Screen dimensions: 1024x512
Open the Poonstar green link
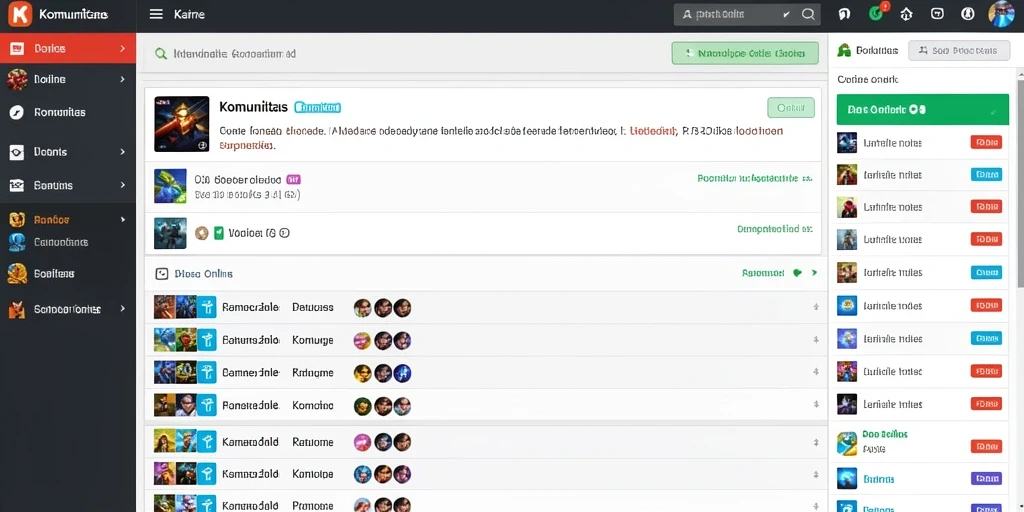pyautogui.click(x=754, y=178)
